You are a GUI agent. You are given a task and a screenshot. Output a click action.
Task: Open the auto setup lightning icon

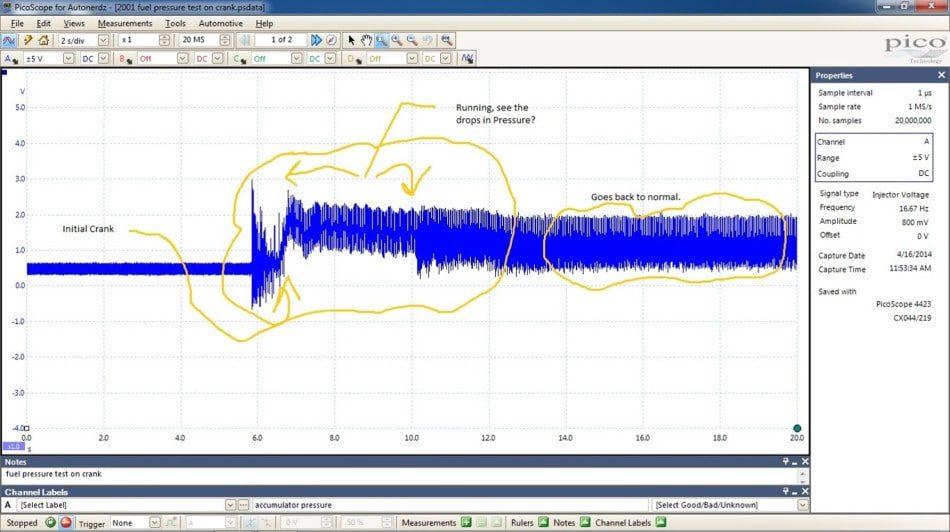click(27, 41)
